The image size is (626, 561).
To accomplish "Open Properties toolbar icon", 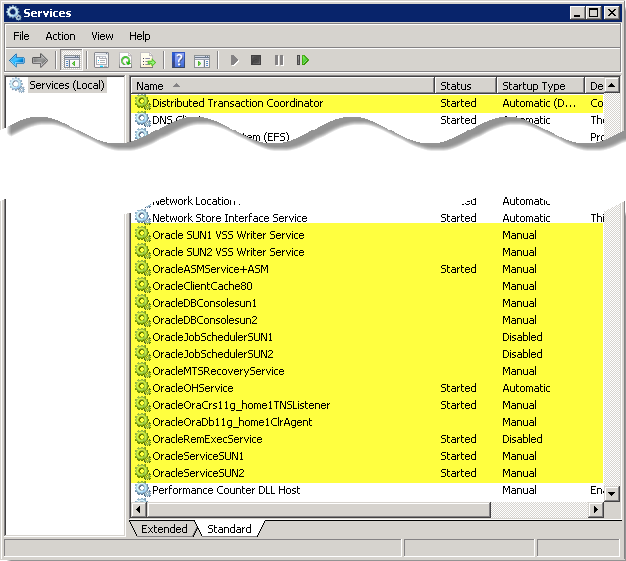I will (101, 61).
